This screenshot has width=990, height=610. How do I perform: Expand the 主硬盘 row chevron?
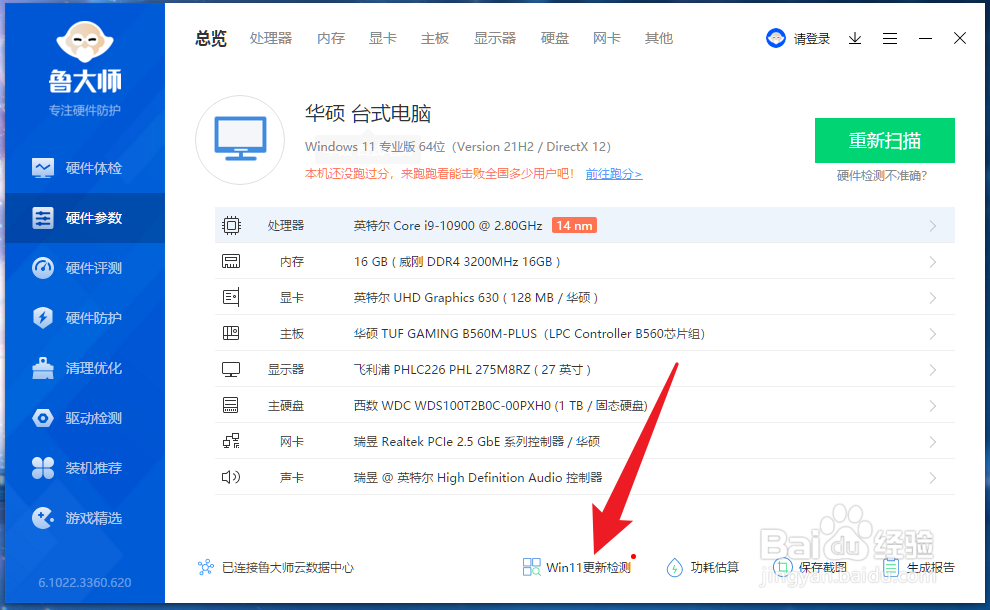tap(933, 406)
